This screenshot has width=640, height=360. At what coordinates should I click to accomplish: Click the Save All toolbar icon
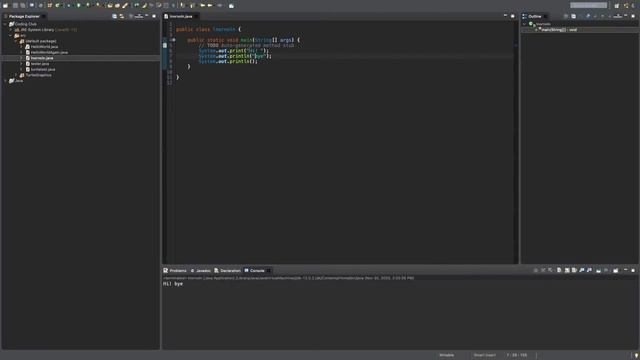(22, 5)
